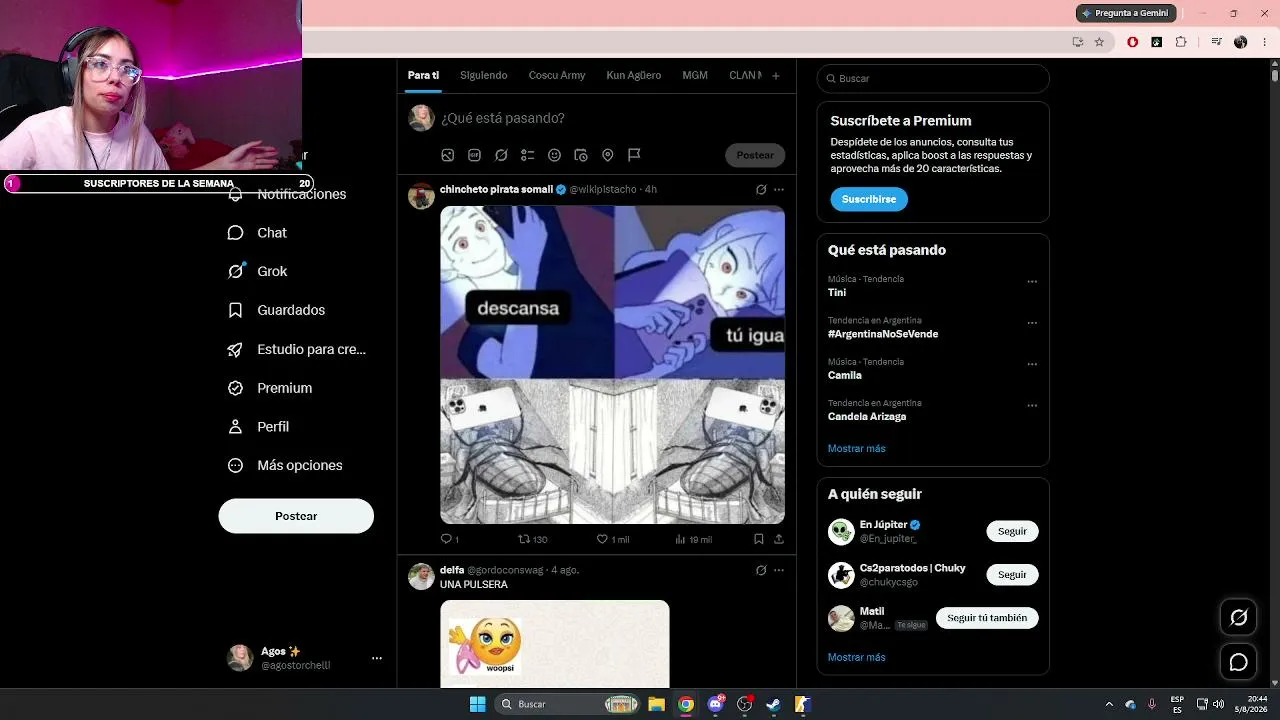Click the Buscar search field on X
1280x720 pixels.
(x=933, y=78)
